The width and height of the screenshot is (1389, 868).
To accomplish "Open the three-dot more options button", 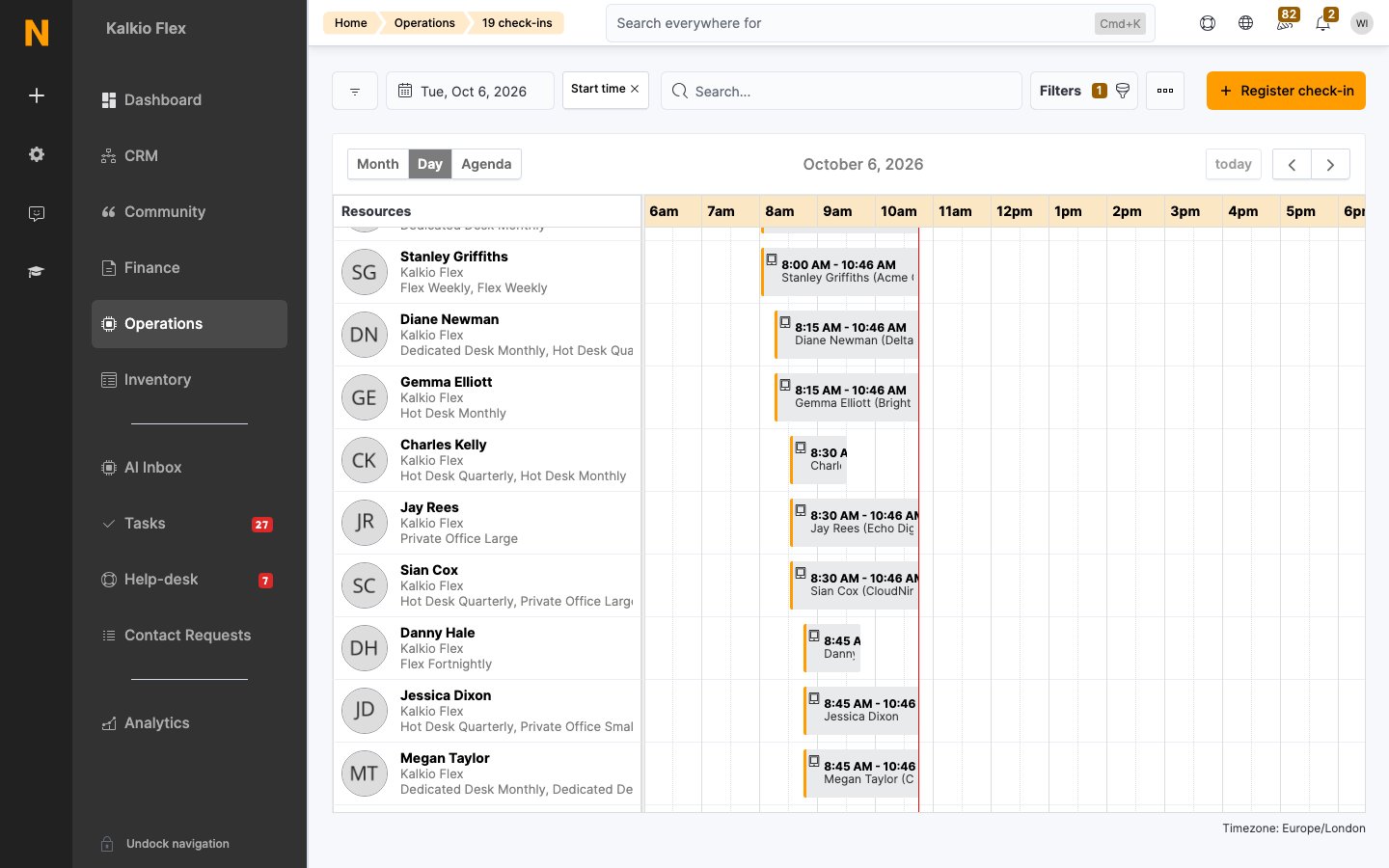I will coord(1165,91).
